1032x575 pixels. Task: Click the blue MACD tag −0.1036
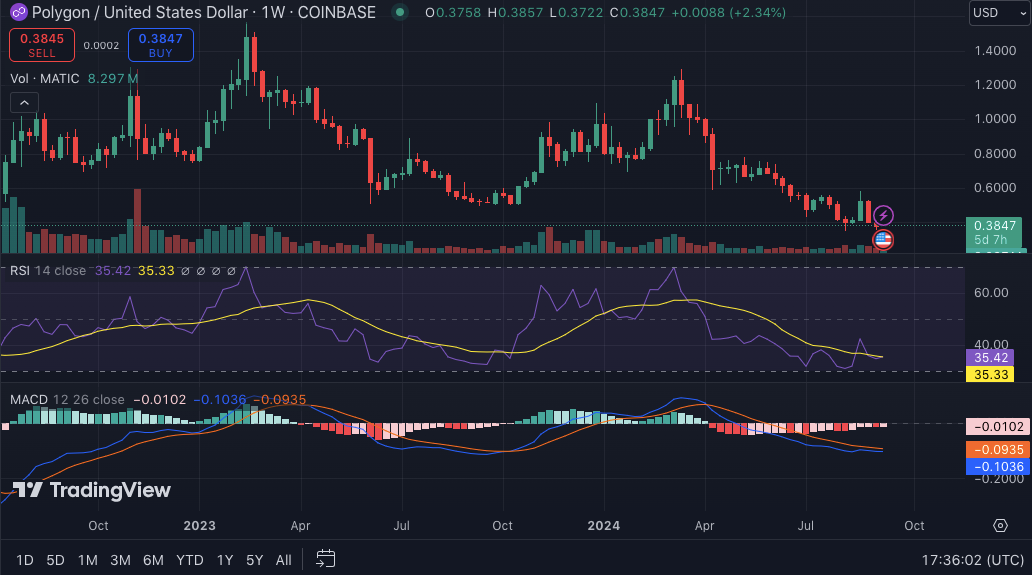pos(997,466)
